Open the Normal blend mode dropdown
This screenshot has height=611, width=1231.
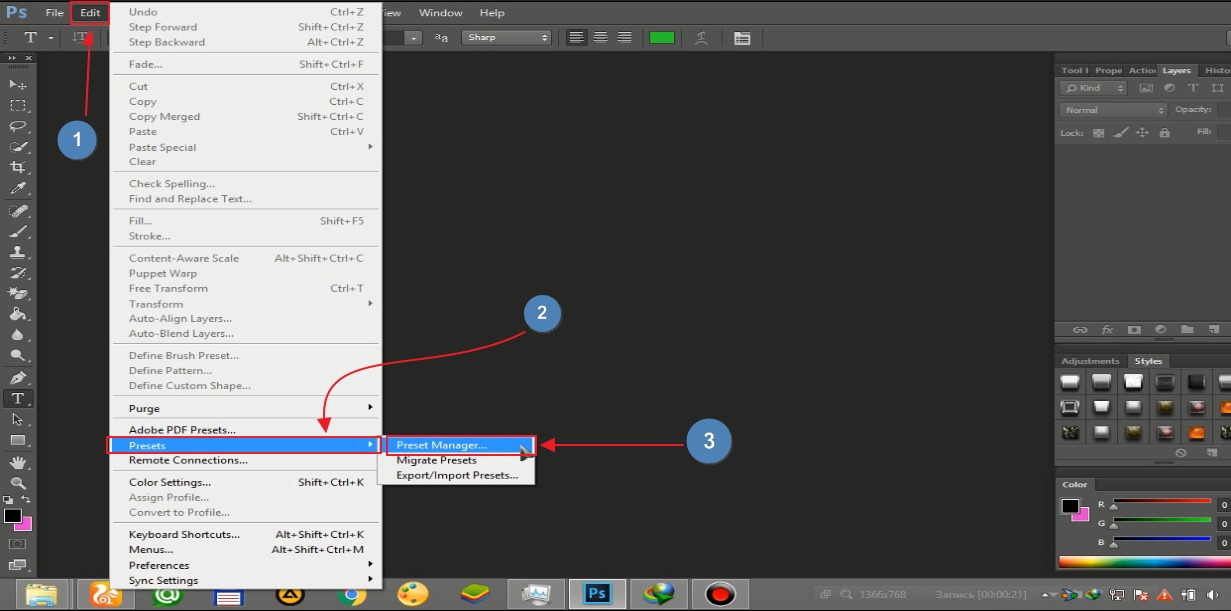[1113, 110]
